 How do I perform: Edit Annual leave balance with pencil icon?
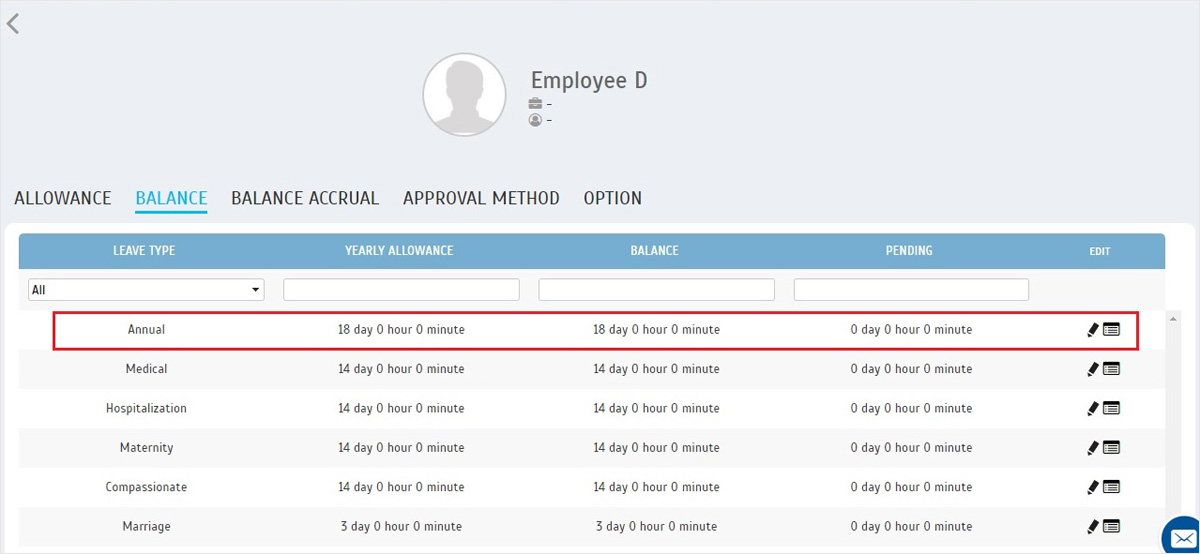pyautogui.click(x=1093, y=330)
